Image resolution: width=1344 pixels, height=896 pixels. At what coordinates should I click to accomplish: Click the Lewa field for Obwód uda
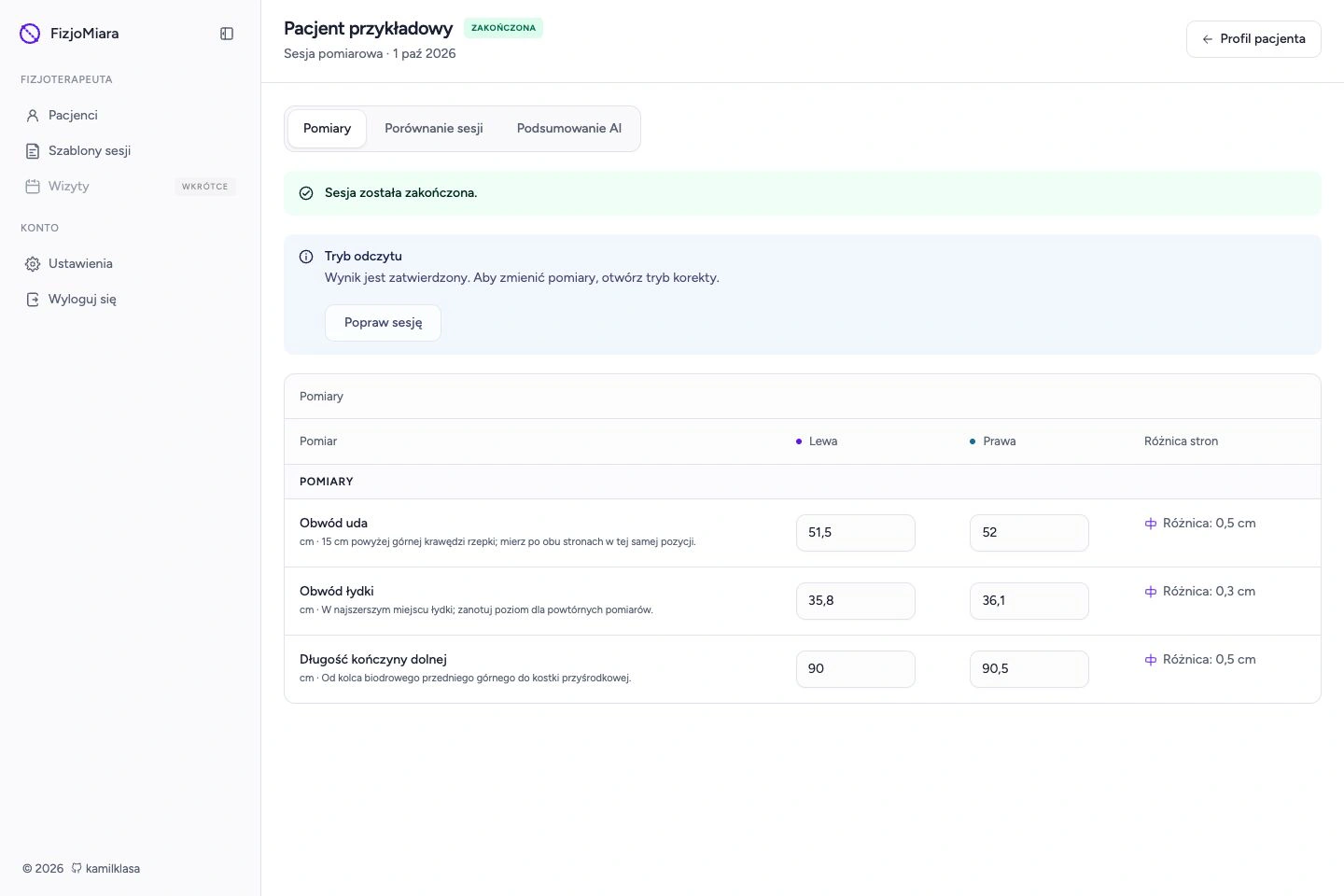[x=856, y=533]
